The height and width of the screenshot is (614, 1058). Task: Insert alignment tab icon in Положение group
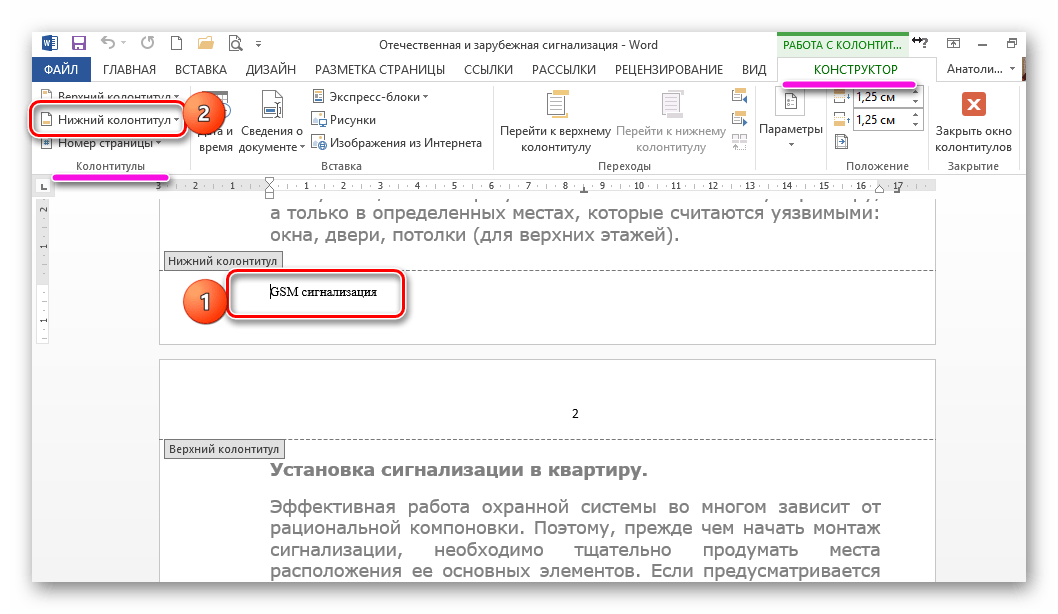click(x=840, y=142)
